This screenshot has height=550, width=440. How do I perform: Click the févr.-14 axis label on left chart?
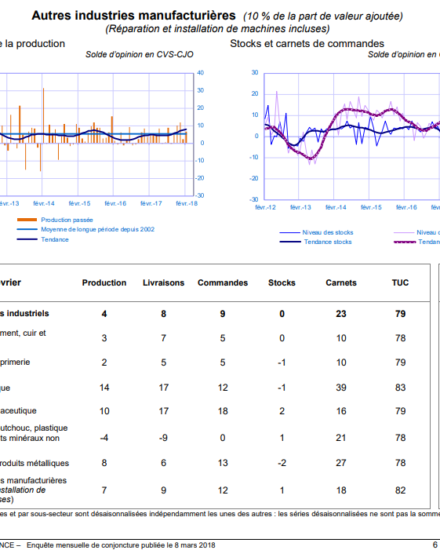[44, 203]
